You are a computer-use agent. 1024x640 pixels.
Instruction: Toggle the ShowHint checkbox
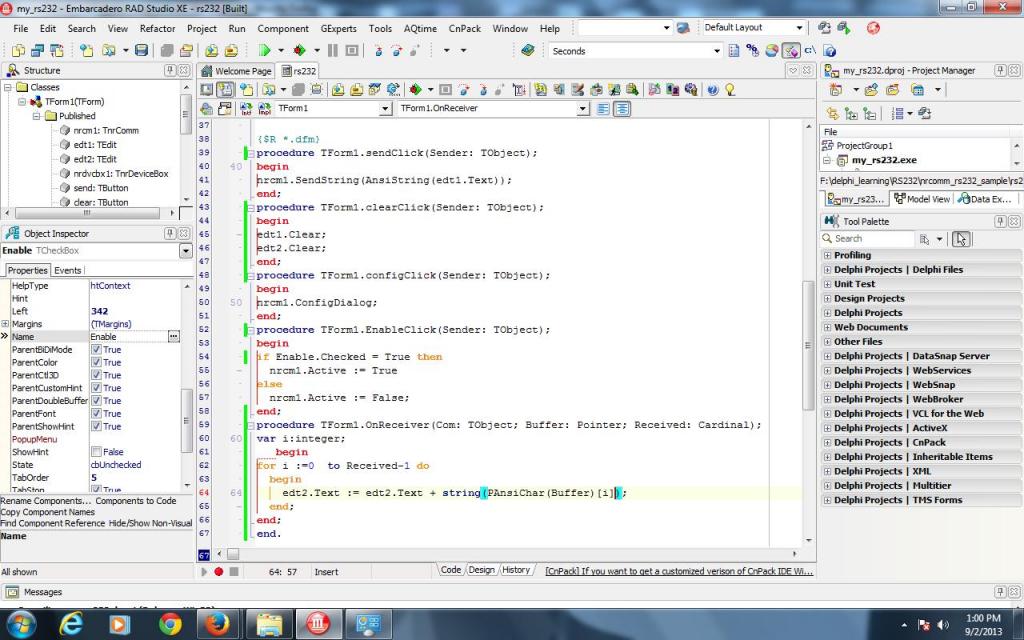(x=97, y=452)
